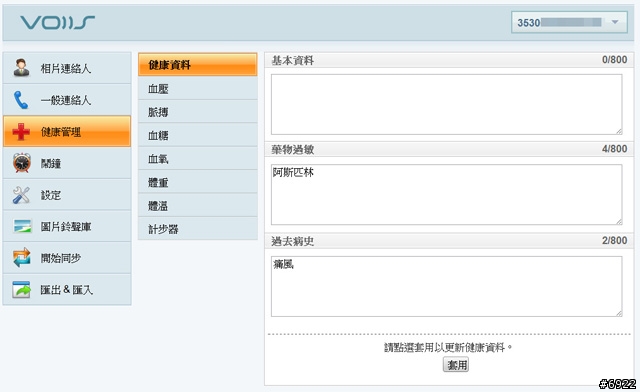Click the 基本資料 text area resize handle
640x392 pixels.
pos(619,131)
